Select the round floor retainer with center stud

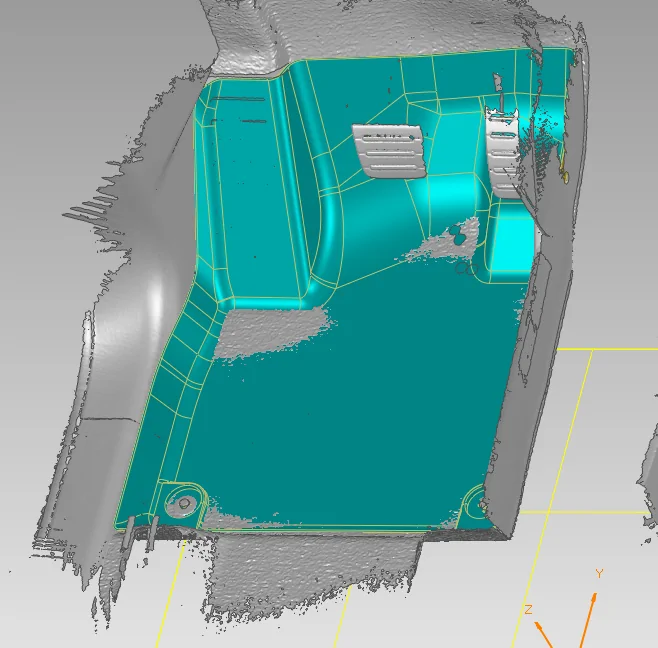185,503
